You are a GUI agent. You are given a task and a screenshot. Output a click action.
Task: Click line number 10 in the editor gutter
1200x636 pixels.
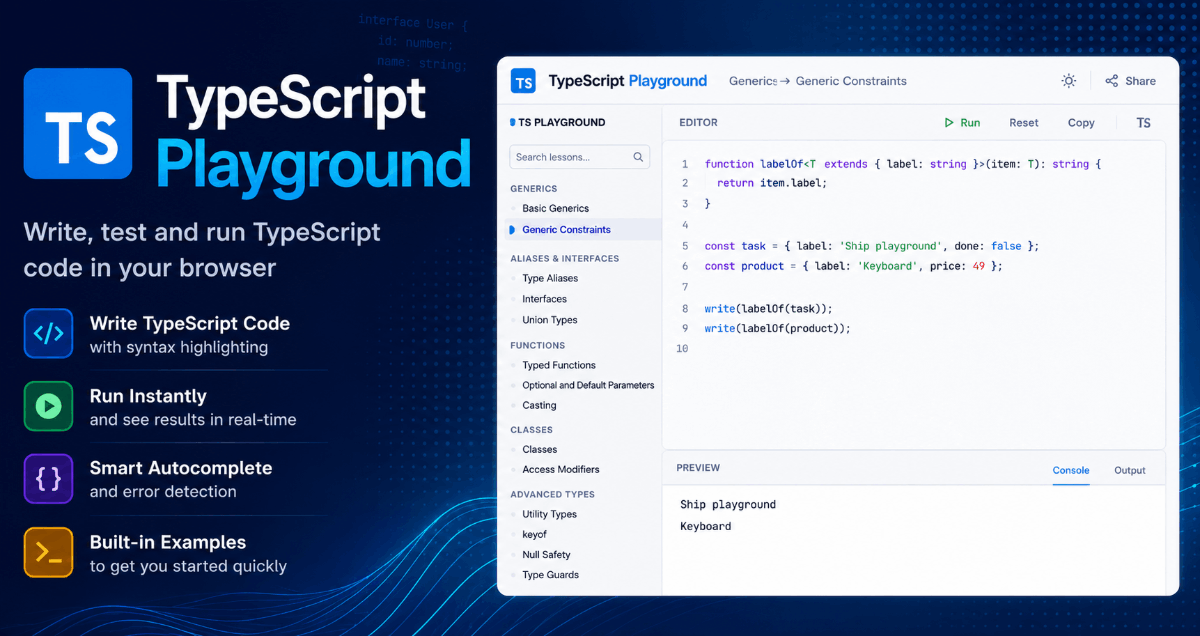682,349
